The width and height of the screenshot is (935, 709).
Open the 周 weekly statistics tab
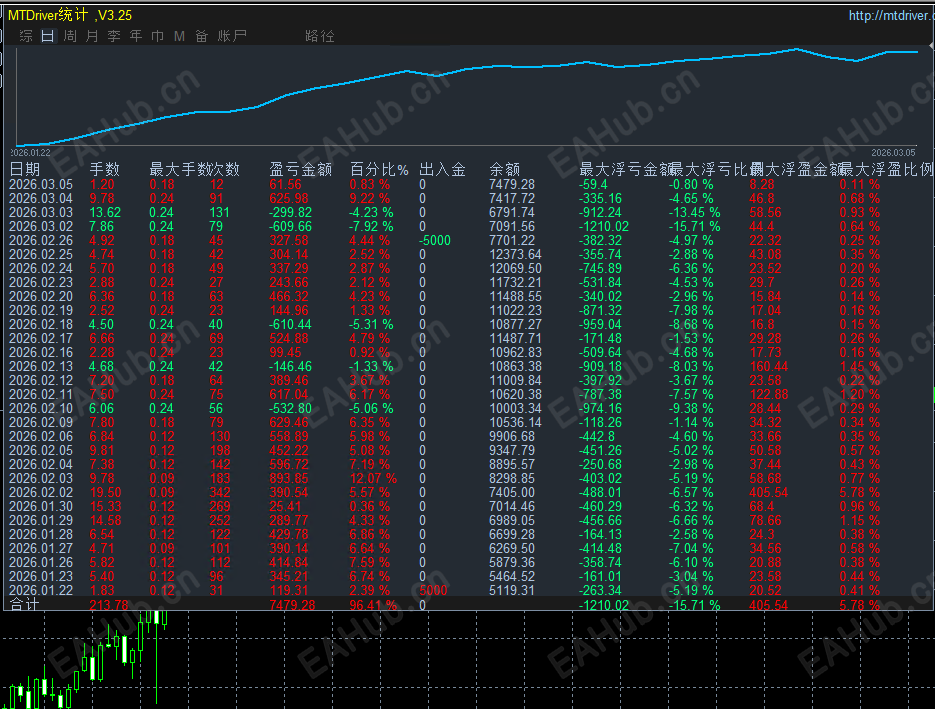click(70, 36)
